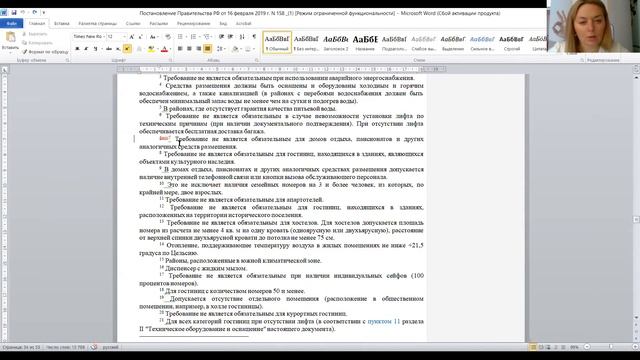Viewport: 640px width, 360px height.
Task: Open the Разметка страницы tab
Action: coord(98,24)
